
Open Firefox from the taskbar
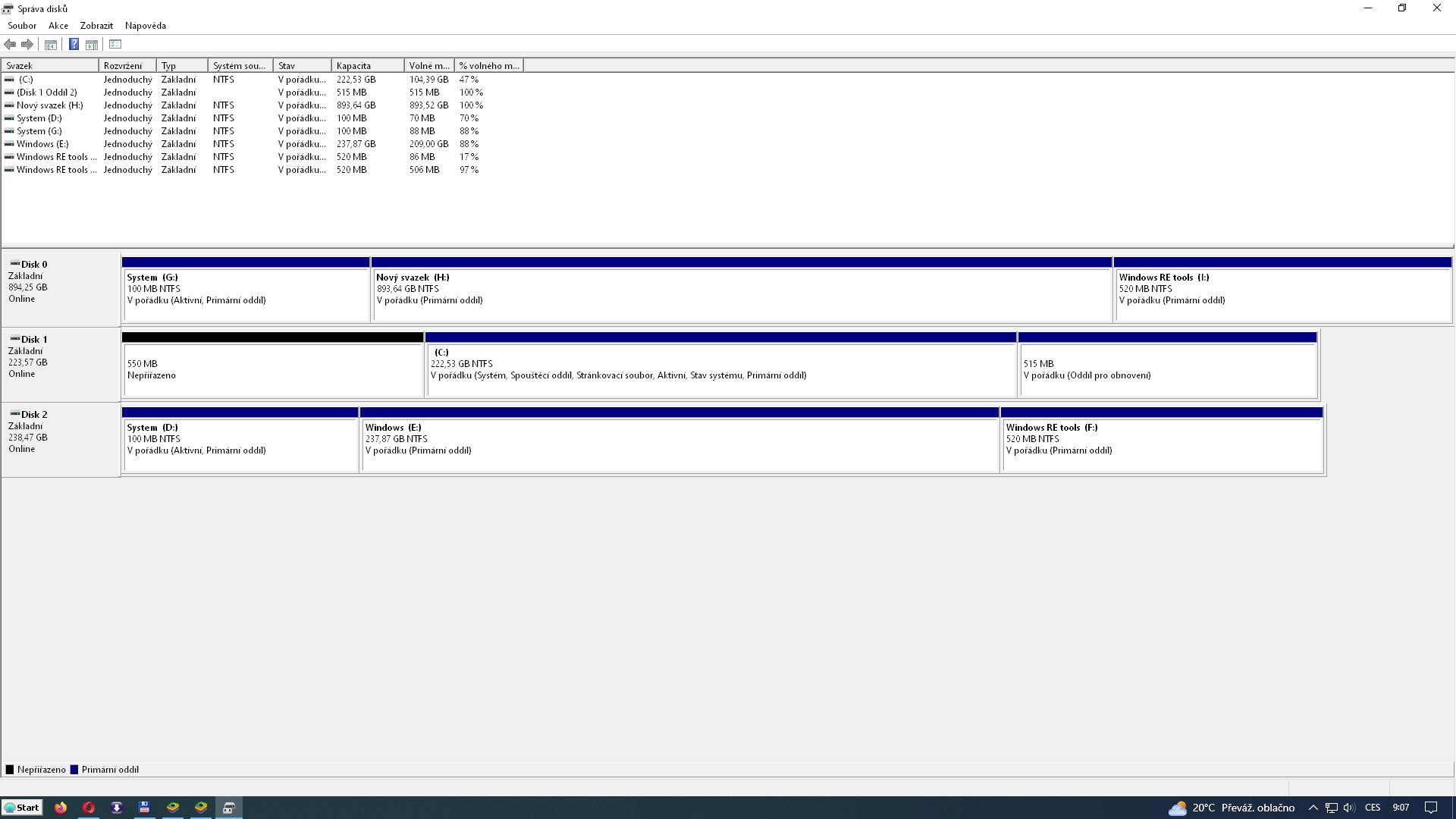point(61,808)
